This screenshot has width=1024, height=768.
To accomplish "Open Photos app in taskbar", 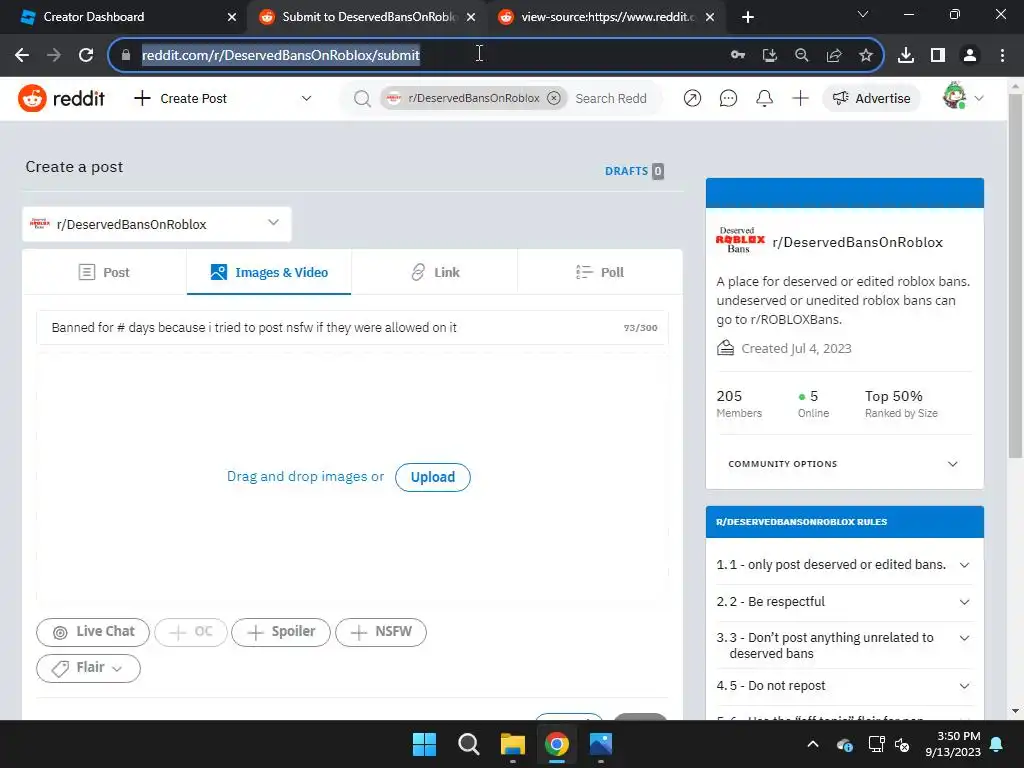I will (601, 744).
